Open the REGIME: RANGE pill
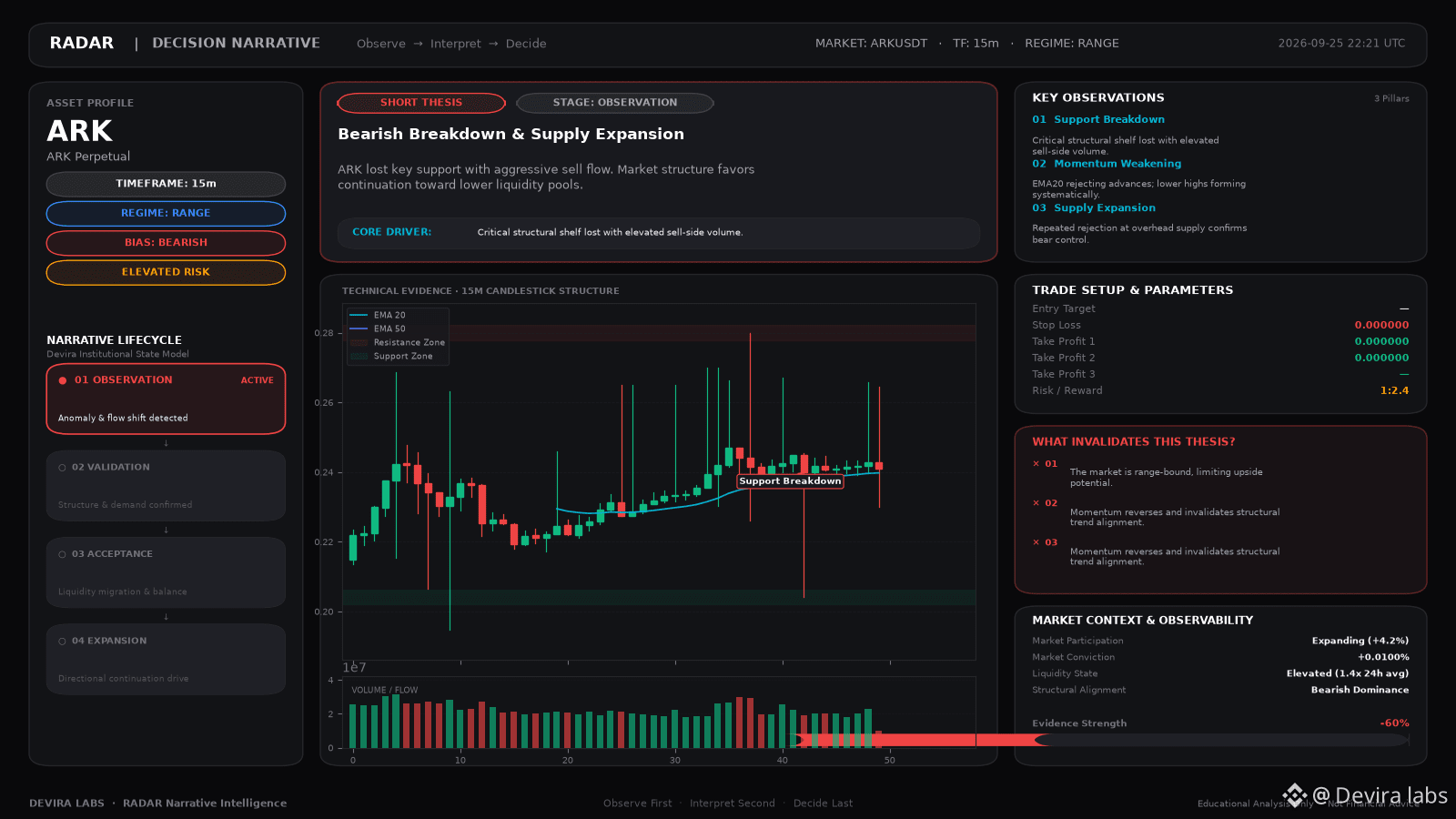The height and width of the screenshot is (819, 1456). pos(166,213)
